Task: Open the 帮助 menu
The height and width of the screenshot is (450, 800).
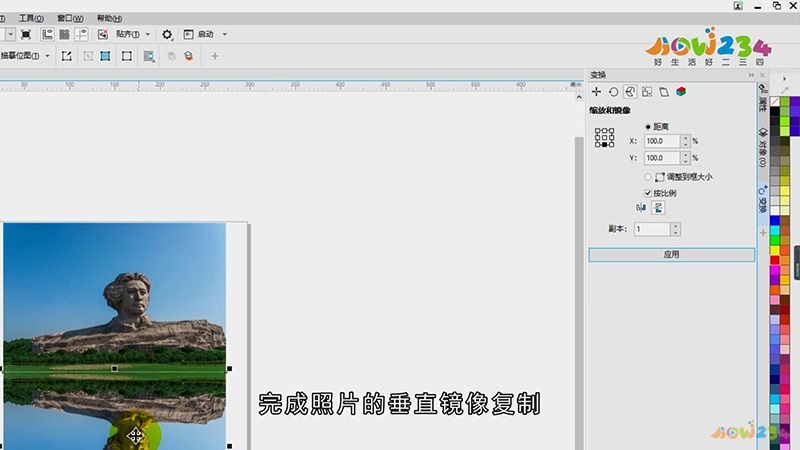Action: tap(109, 18)
